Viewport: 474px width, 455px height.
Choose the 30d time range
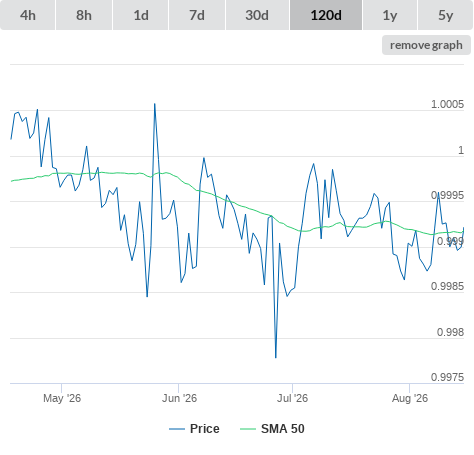tap(257, 15)
